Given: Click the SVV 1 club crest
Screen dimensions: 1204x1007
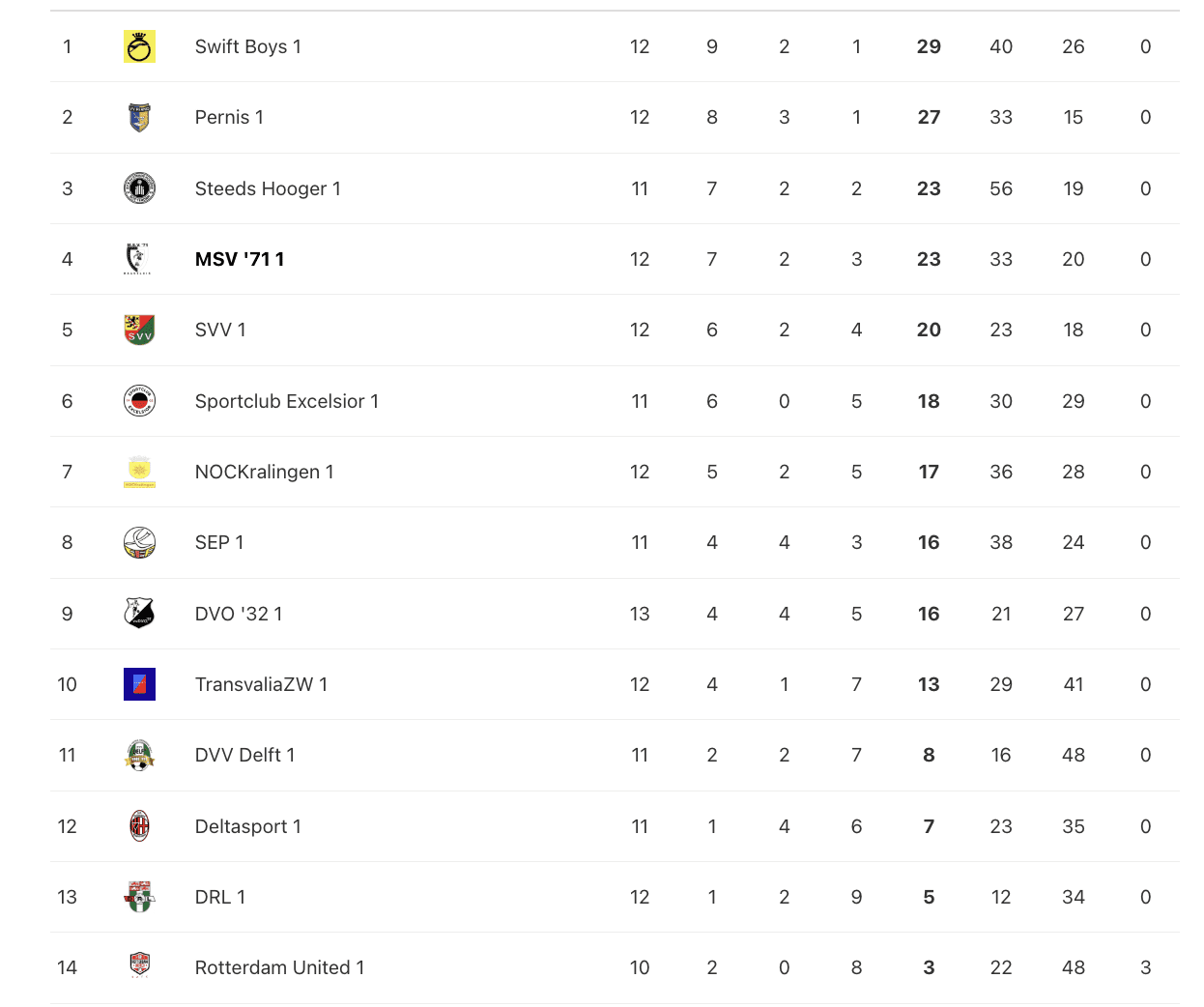Looking at the screenshot, I should [139, 330].
